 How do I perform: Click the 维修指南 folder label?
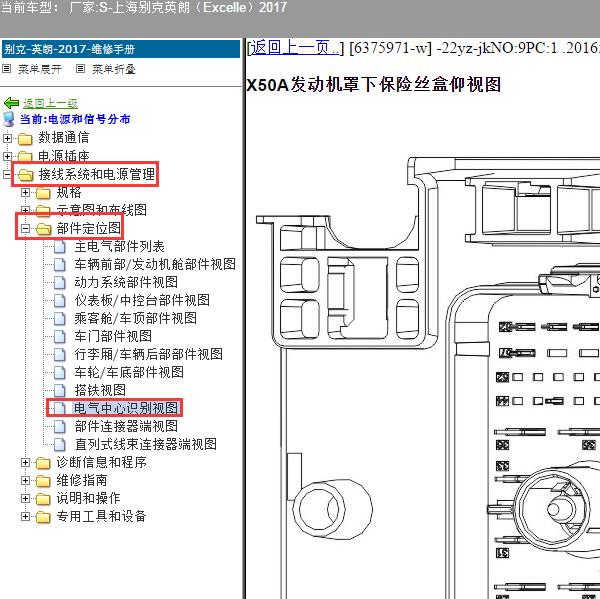pyautogui.click(x=82, y=480)
